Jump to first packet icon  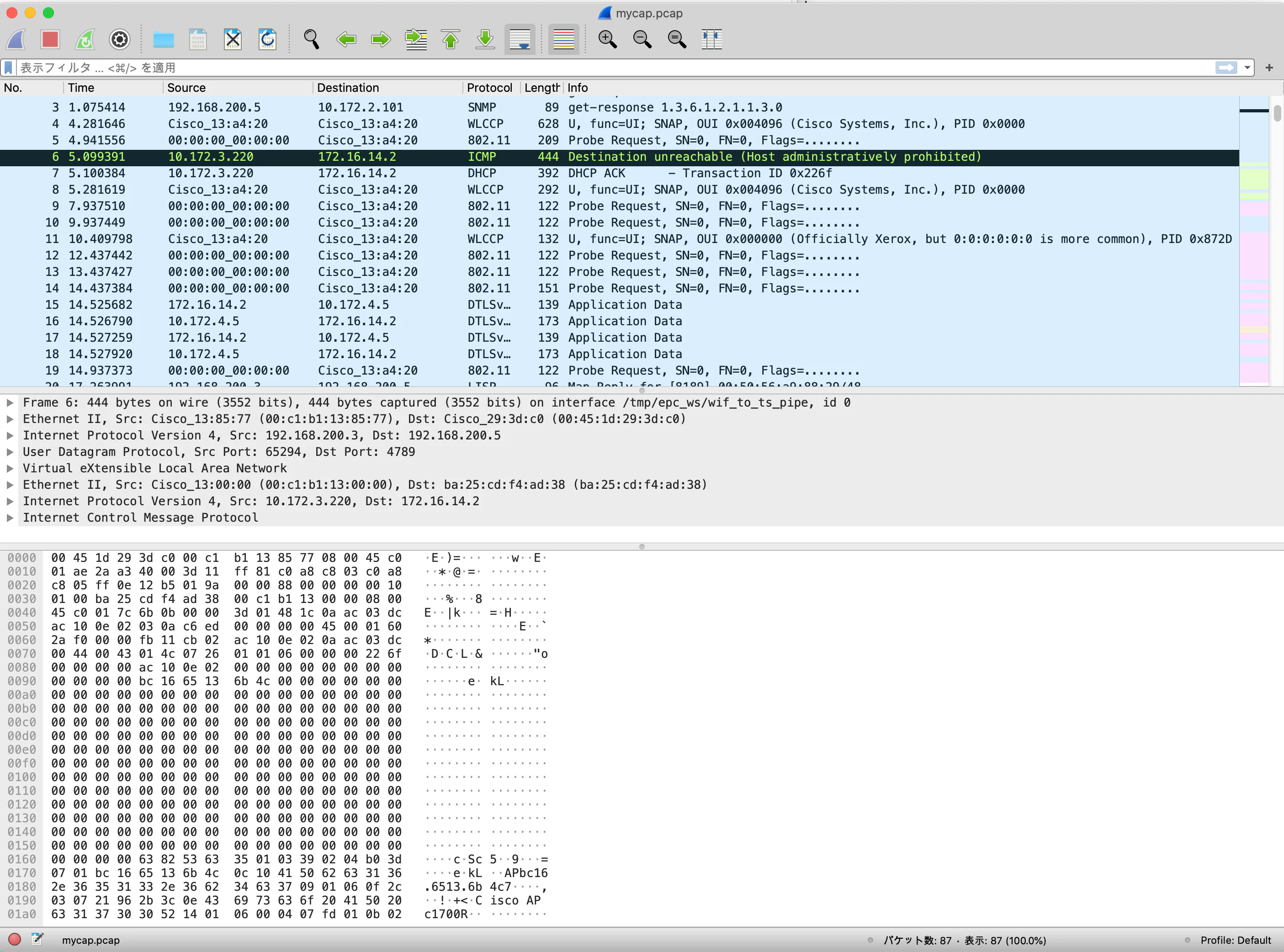point(450,39)
